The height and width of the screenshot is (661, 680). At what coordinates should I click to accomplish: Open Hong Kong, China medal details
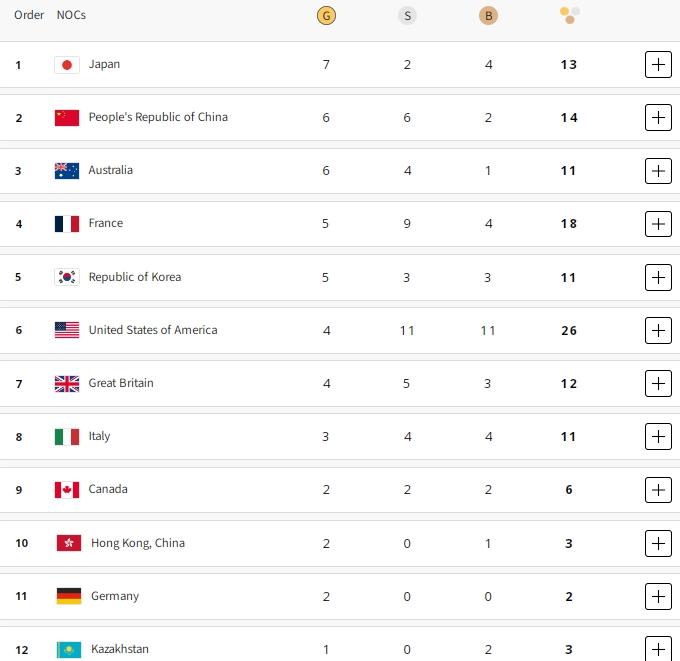tap(658, 543)
